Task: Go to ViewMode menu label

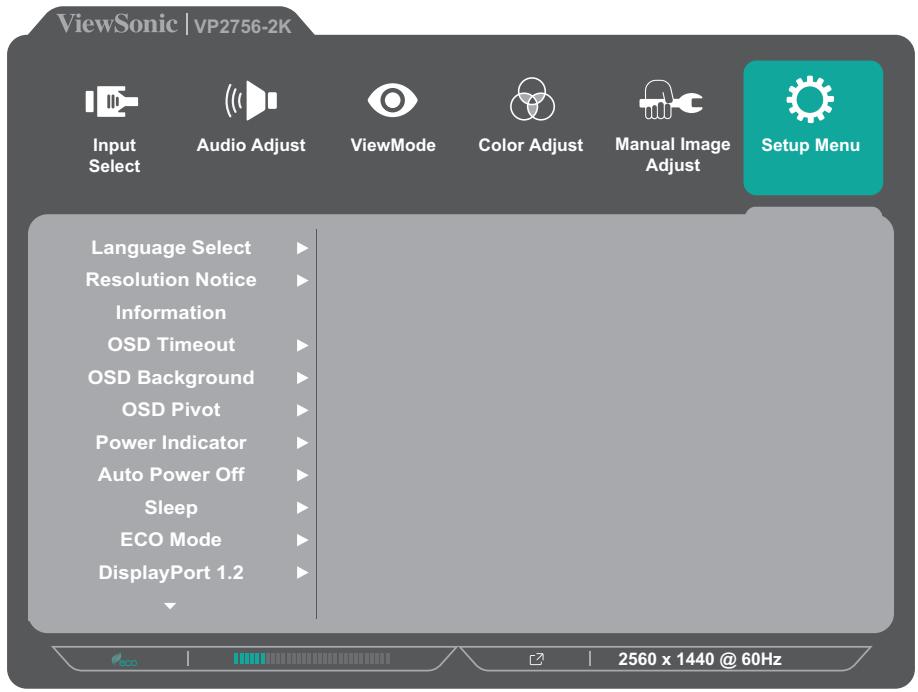Action: point(393,145)
